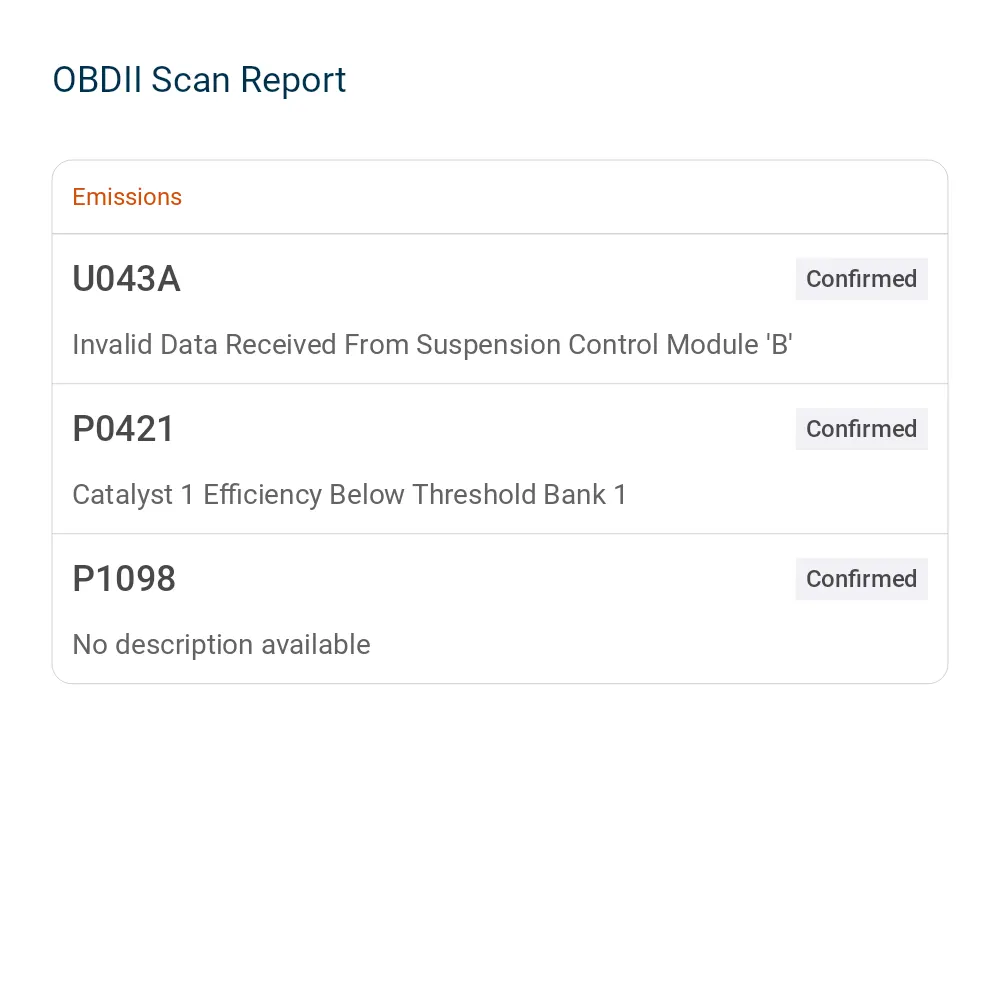Click the phrase Suspension Control Module 'B'

pos(604,344)
